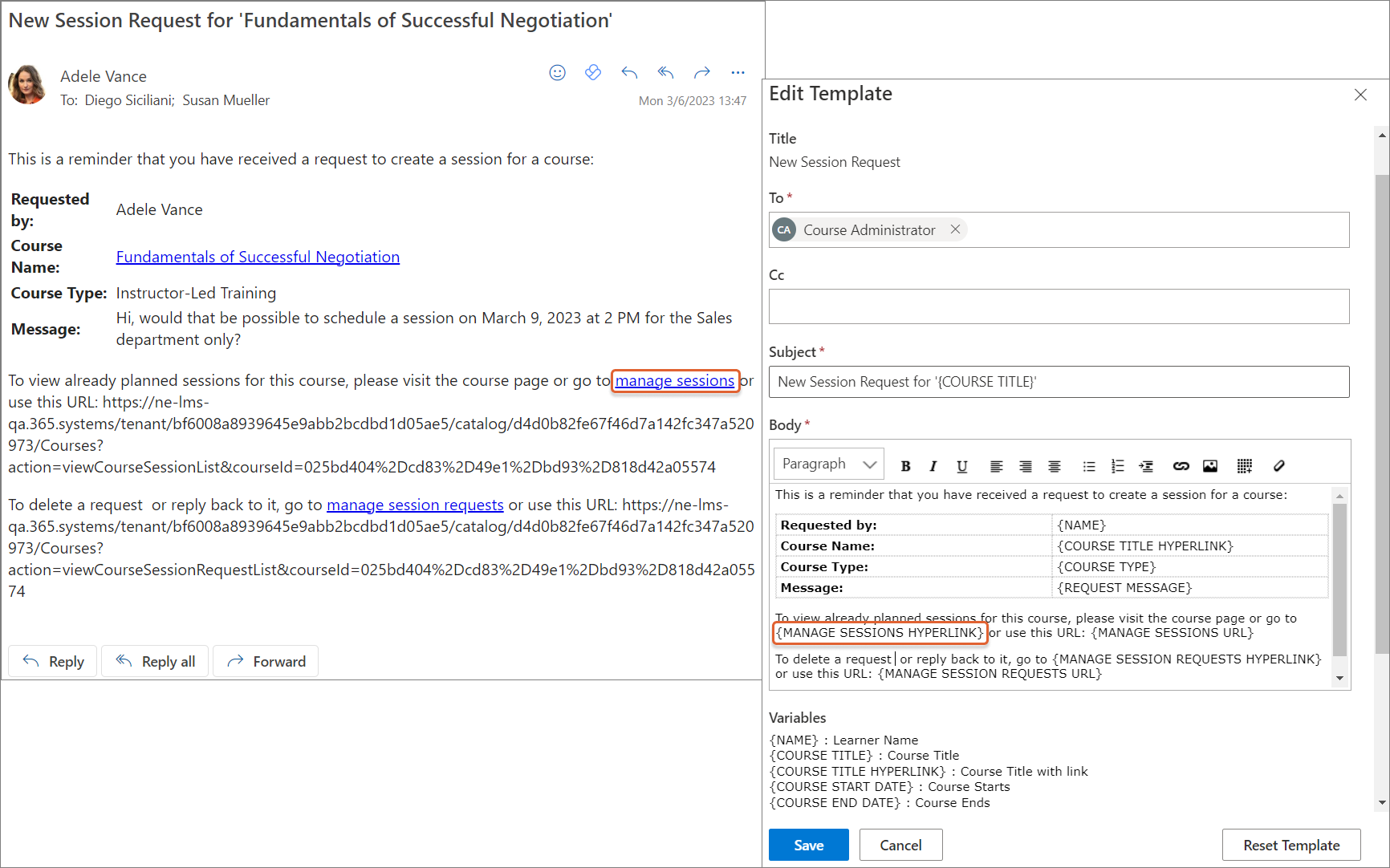This screenshot has width=1390, height=868.
Task: Click the emoji reaction smiley icon
Action: click(557, 73)
